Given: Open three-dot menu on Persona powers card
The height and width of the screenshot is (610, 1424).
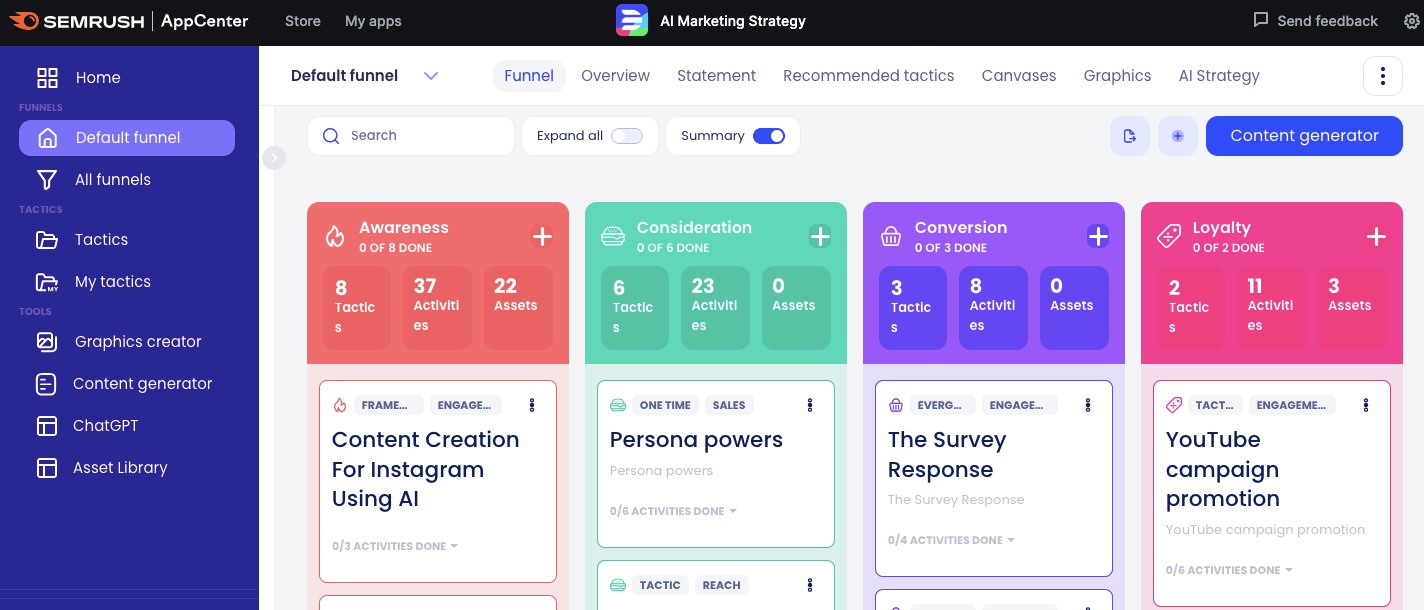Looking at the screenshot, I should click(810, 405).
